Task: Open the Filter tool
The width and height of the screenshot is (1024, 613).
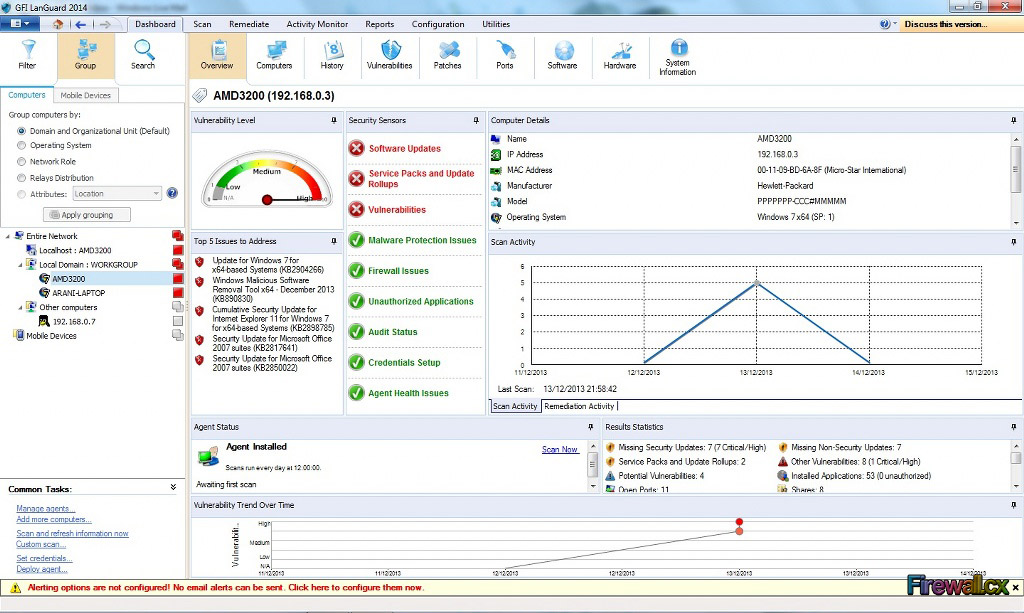Action: pos(27,55)
